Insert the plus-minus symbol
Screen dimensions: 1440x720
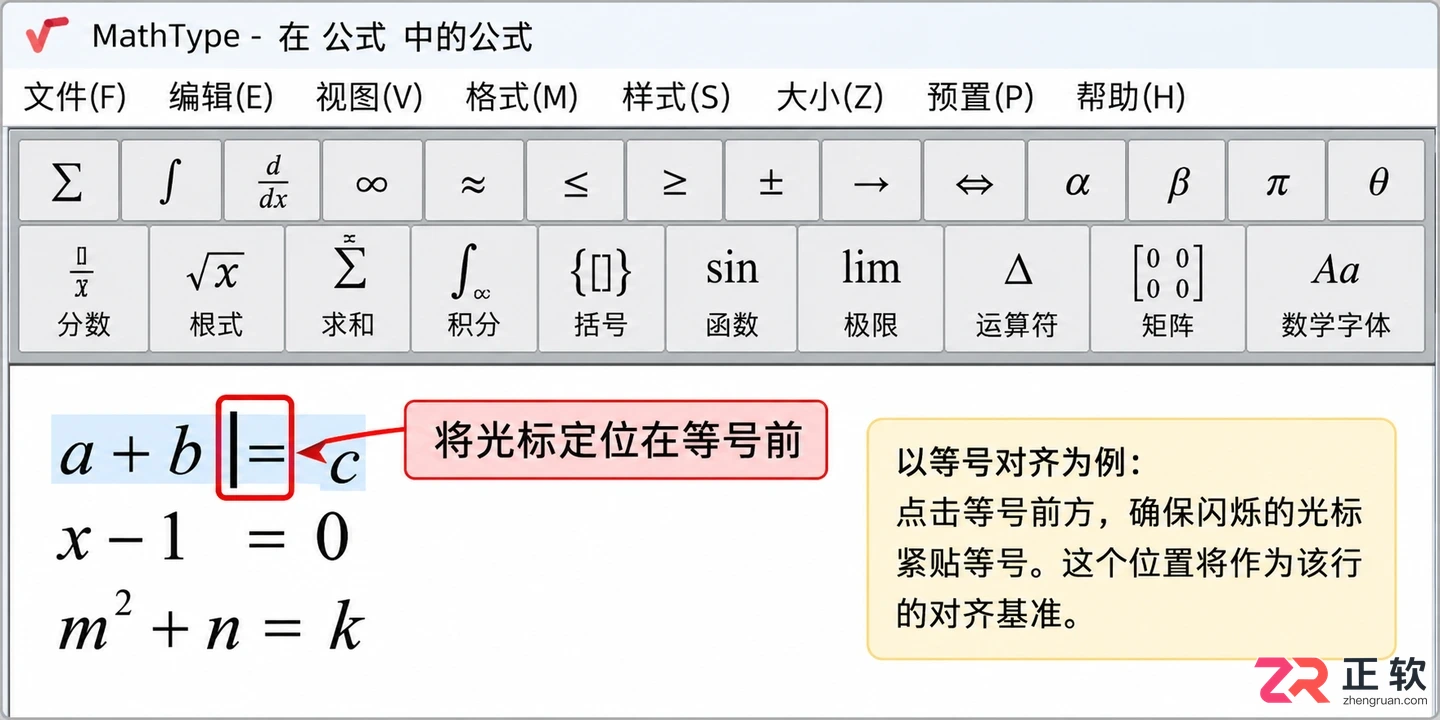(x=772, y=181)
